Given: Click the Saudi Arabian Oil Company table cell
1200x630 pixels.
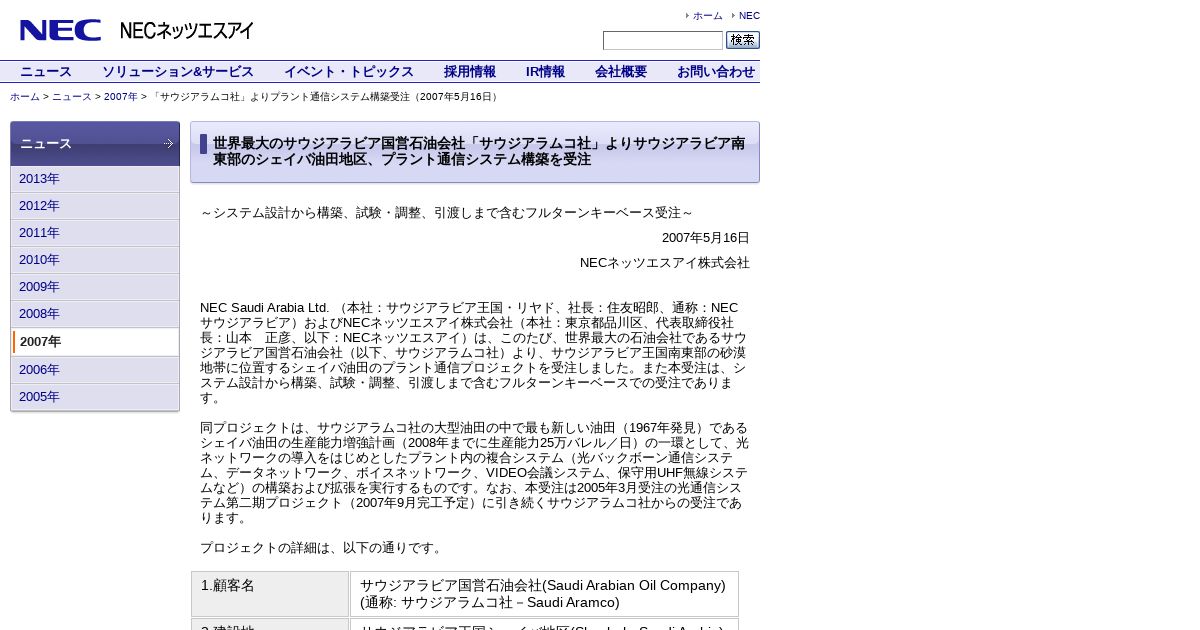Looking at the screenshot, I should pyautogui.click(x=544, y=594).
